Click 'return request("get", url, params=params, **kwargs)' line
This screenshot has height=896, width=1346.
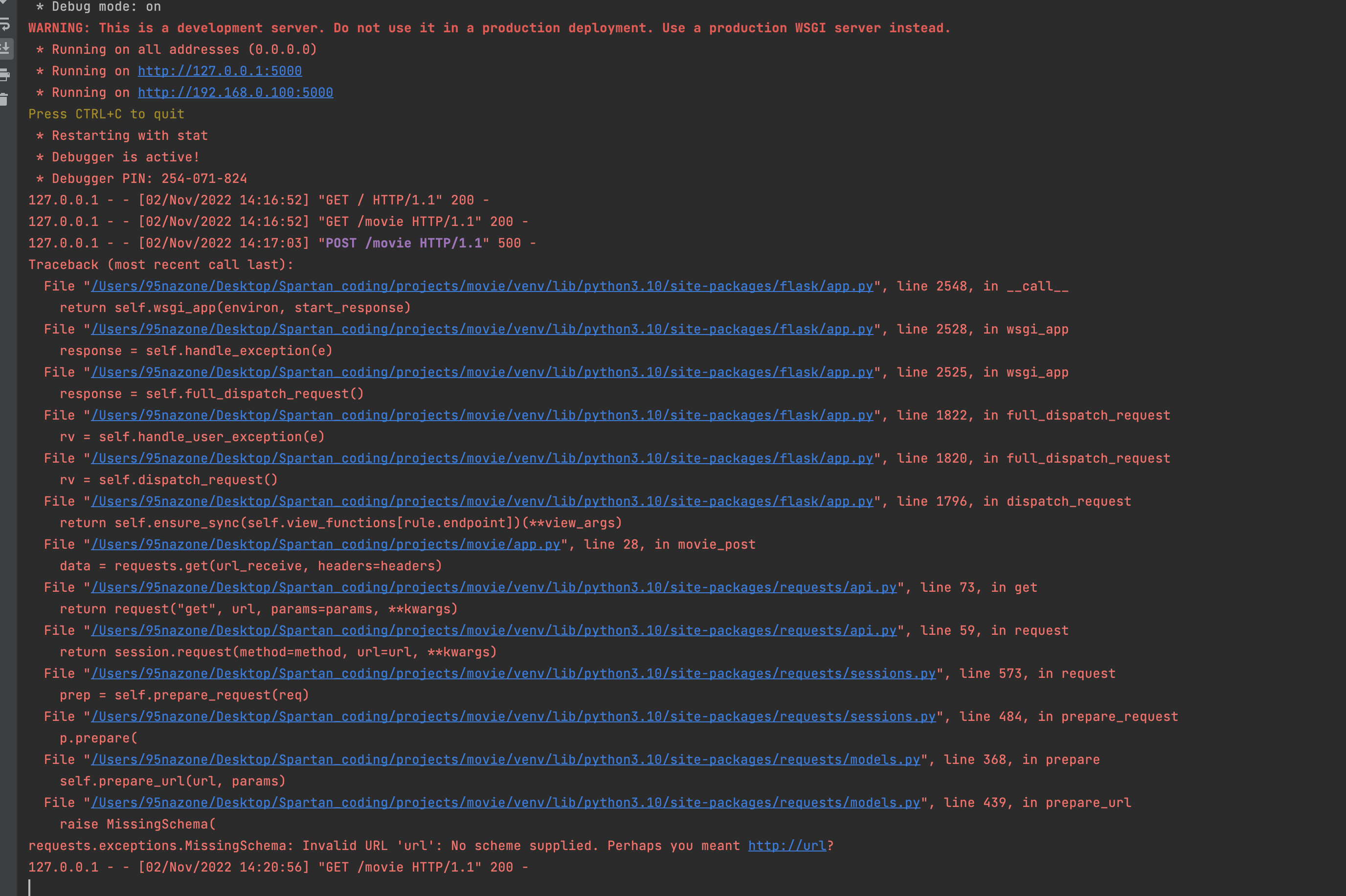pyautogui.click(x=259, y=609)
